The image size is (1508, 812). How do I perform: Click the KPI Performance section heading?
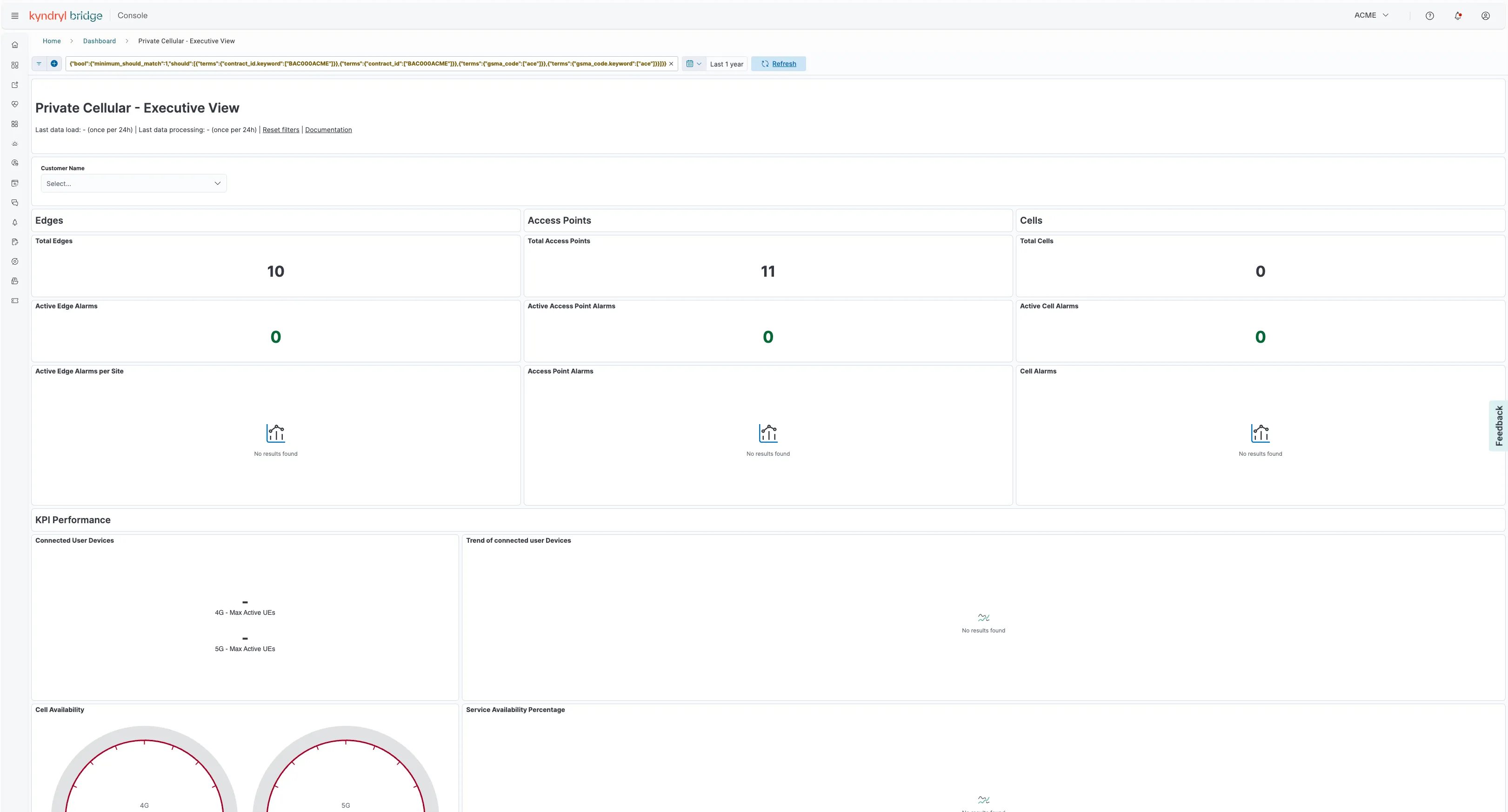click(73, 520)
